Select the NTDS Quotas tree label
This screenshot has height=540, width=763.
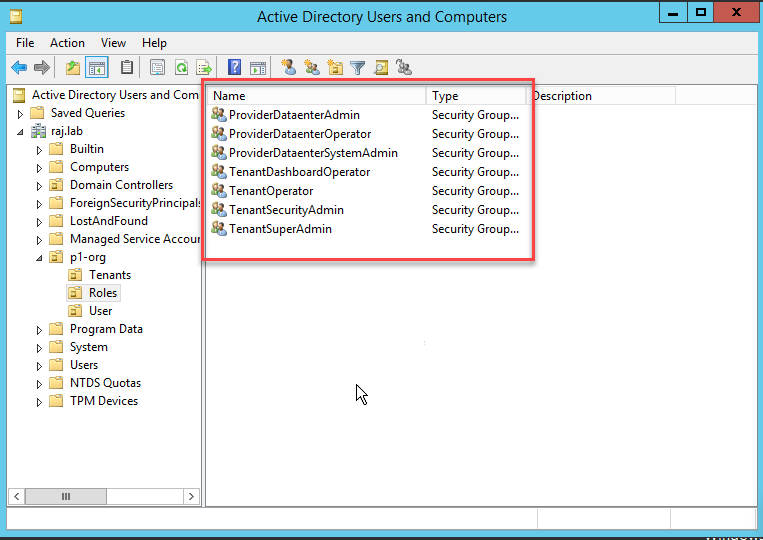point(105,383)
